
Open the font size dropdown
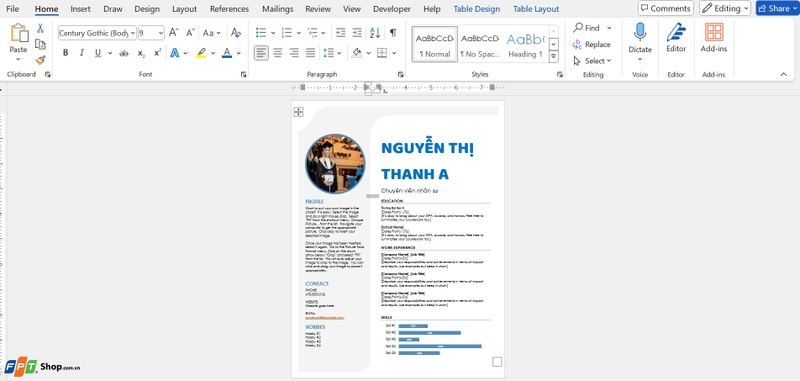coord(161,33)
